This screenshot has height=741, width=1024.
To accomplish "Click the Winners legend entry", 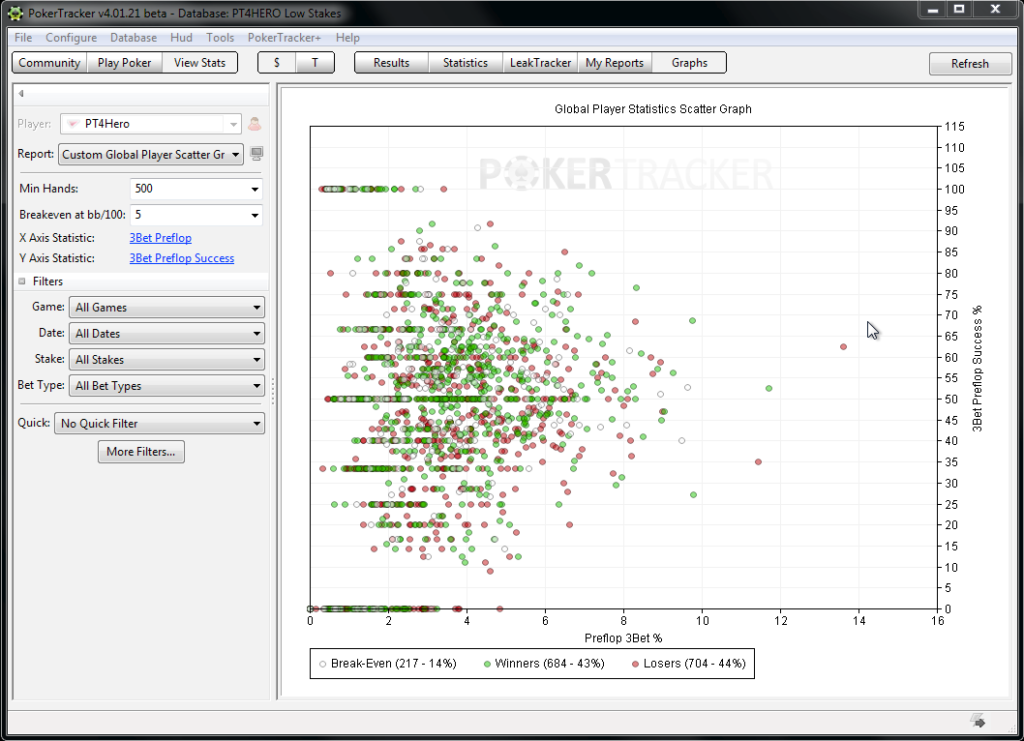I will click(544, 664).
